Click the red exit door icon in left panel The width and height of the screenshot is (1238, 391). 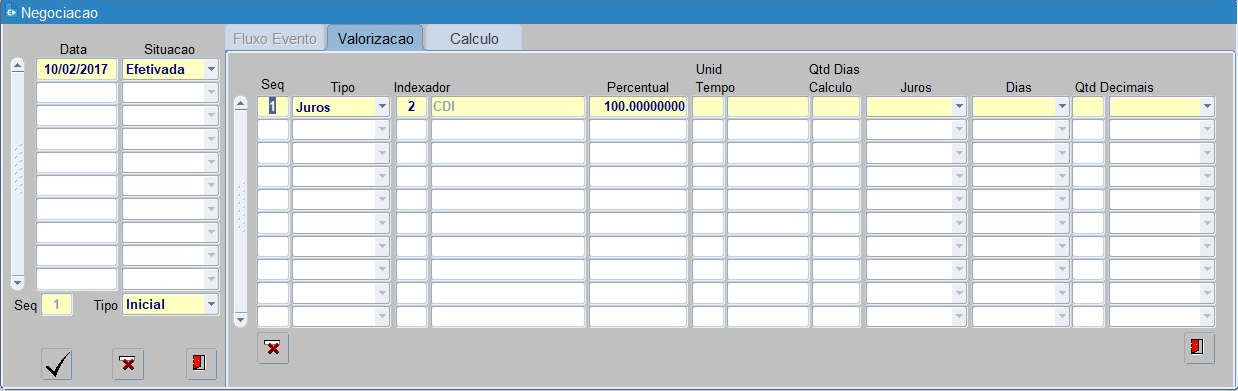(x=201, y=364)
